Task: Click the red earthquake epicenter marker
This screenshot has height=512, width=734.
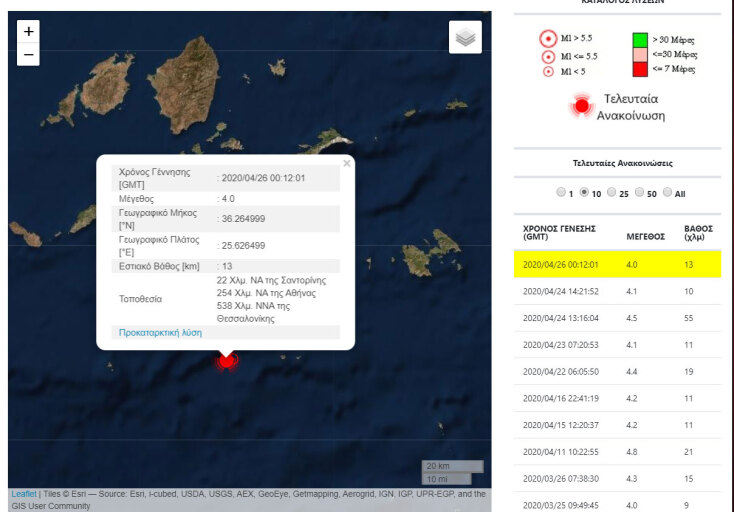Action: click(227, 361)
